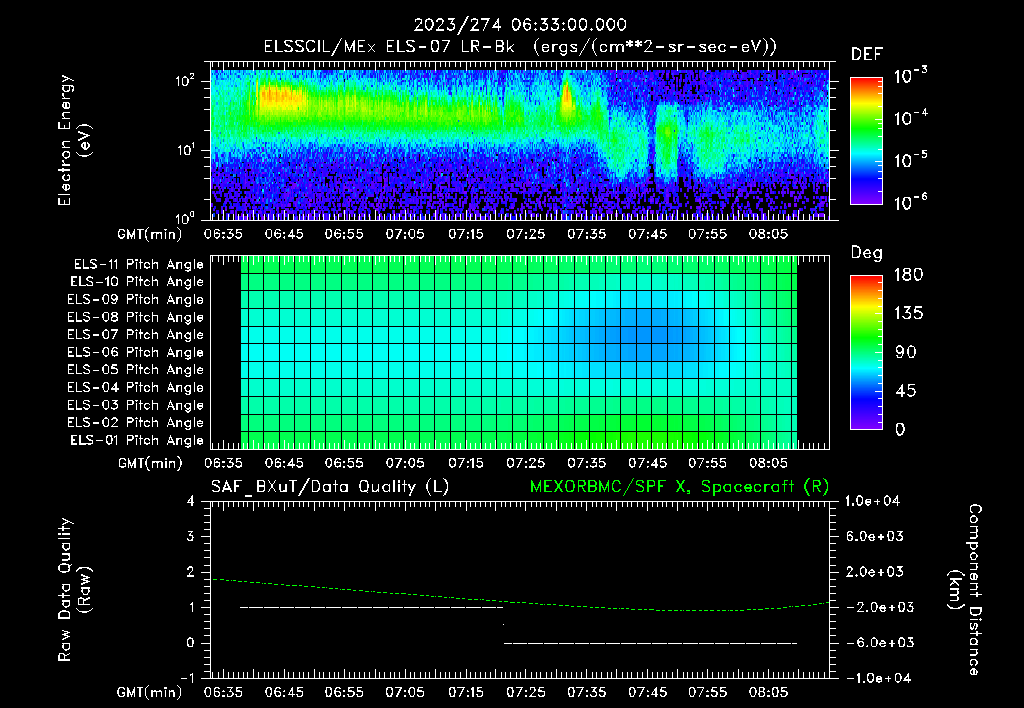The height and width of the screenshot is (708, 1024).
Task: Select the ELS-08 Pitch Angle row label
Action: click(x=136, y=317)
